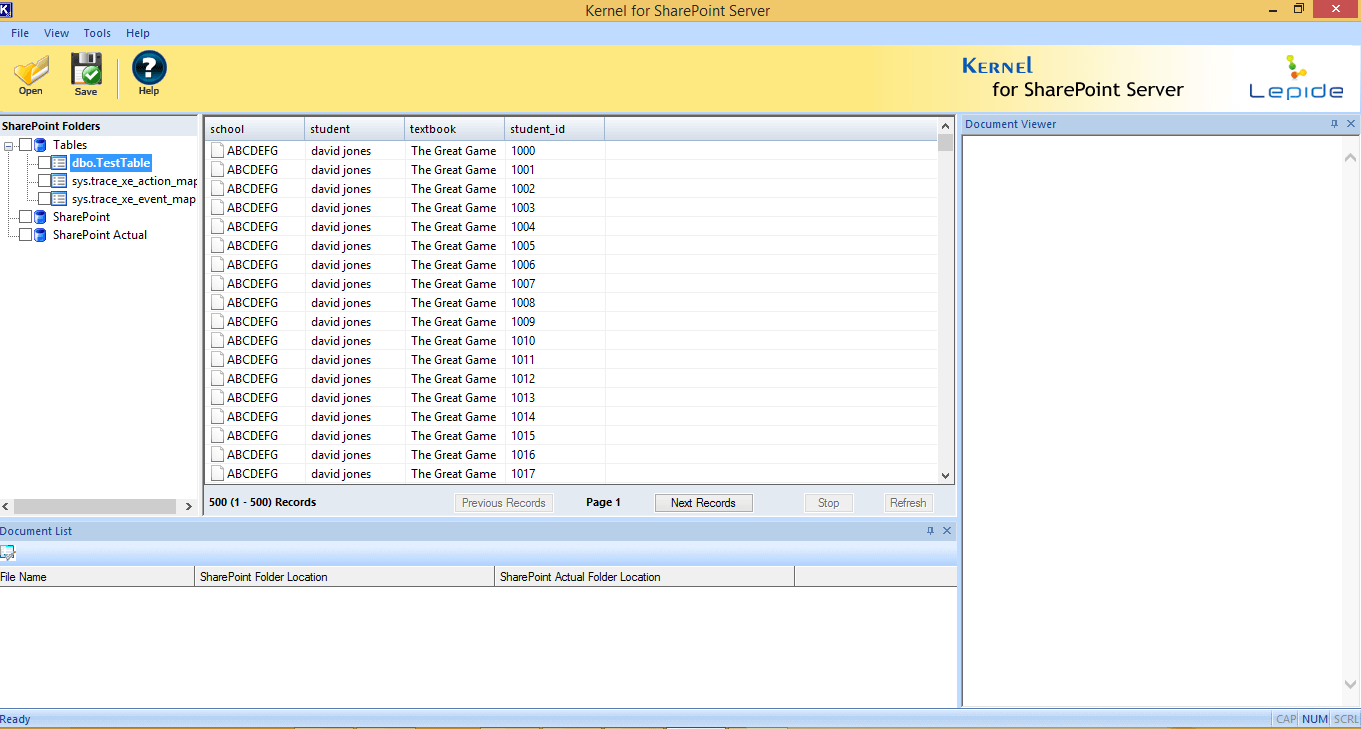Click the Next Records button
This screenshot has height=729, width=1361.
(x=704, y=503)
